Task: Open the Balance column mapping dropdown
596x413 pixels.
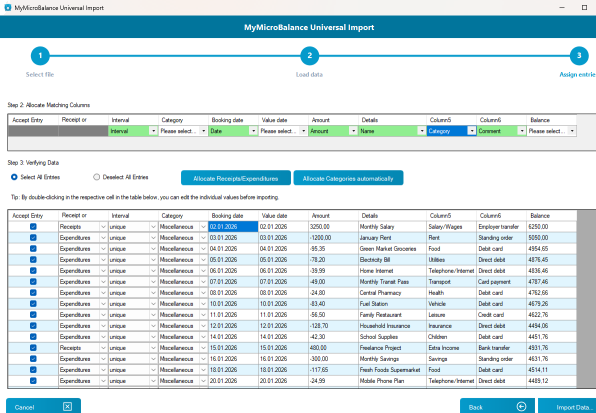Action: (572, 131)
